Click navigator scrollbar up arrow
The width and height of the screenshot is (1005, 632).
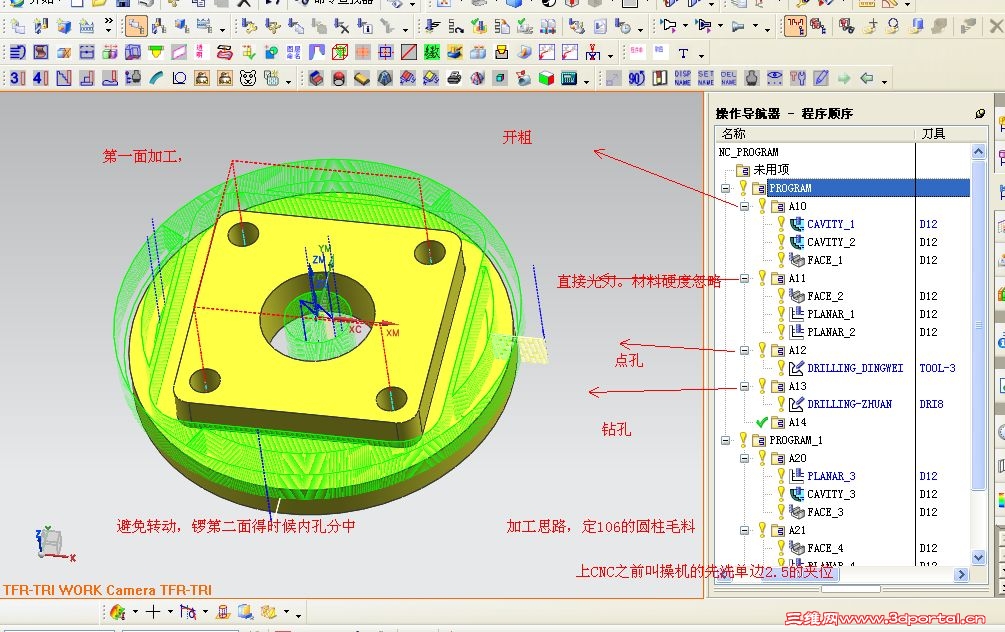pos(978,152)
